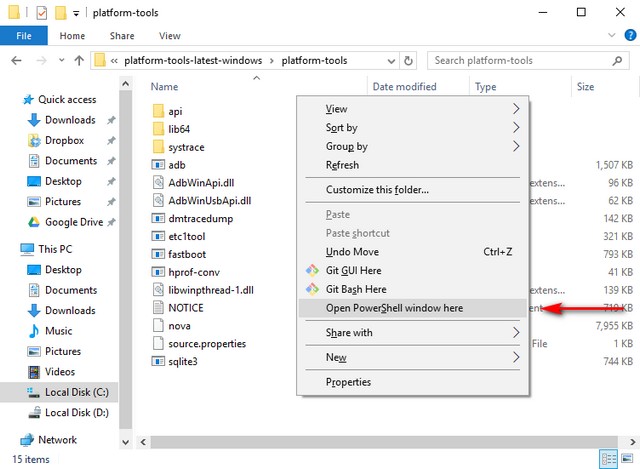Click the Back navigation arrow
This screenshot has height=469, width=640.
pos(16,61)
